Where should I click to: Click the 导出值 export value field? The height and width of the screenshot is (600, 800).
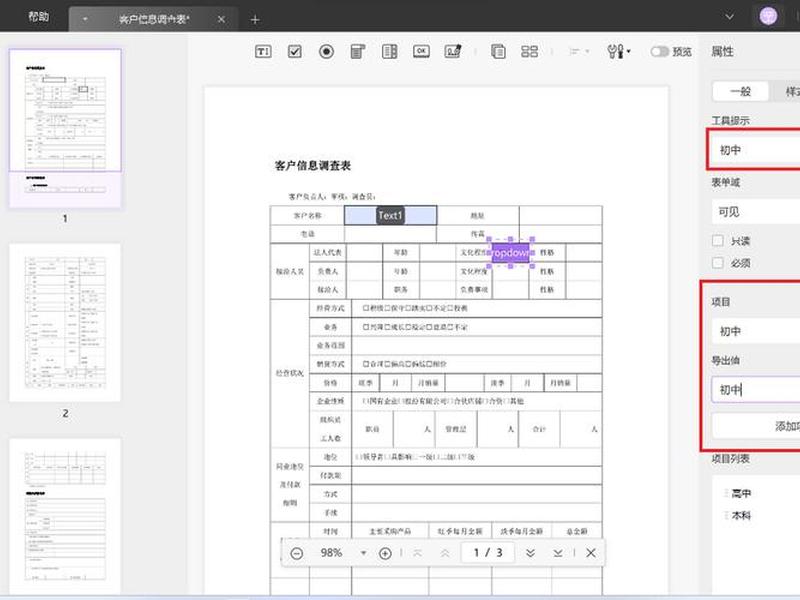[x=756, y=390]
